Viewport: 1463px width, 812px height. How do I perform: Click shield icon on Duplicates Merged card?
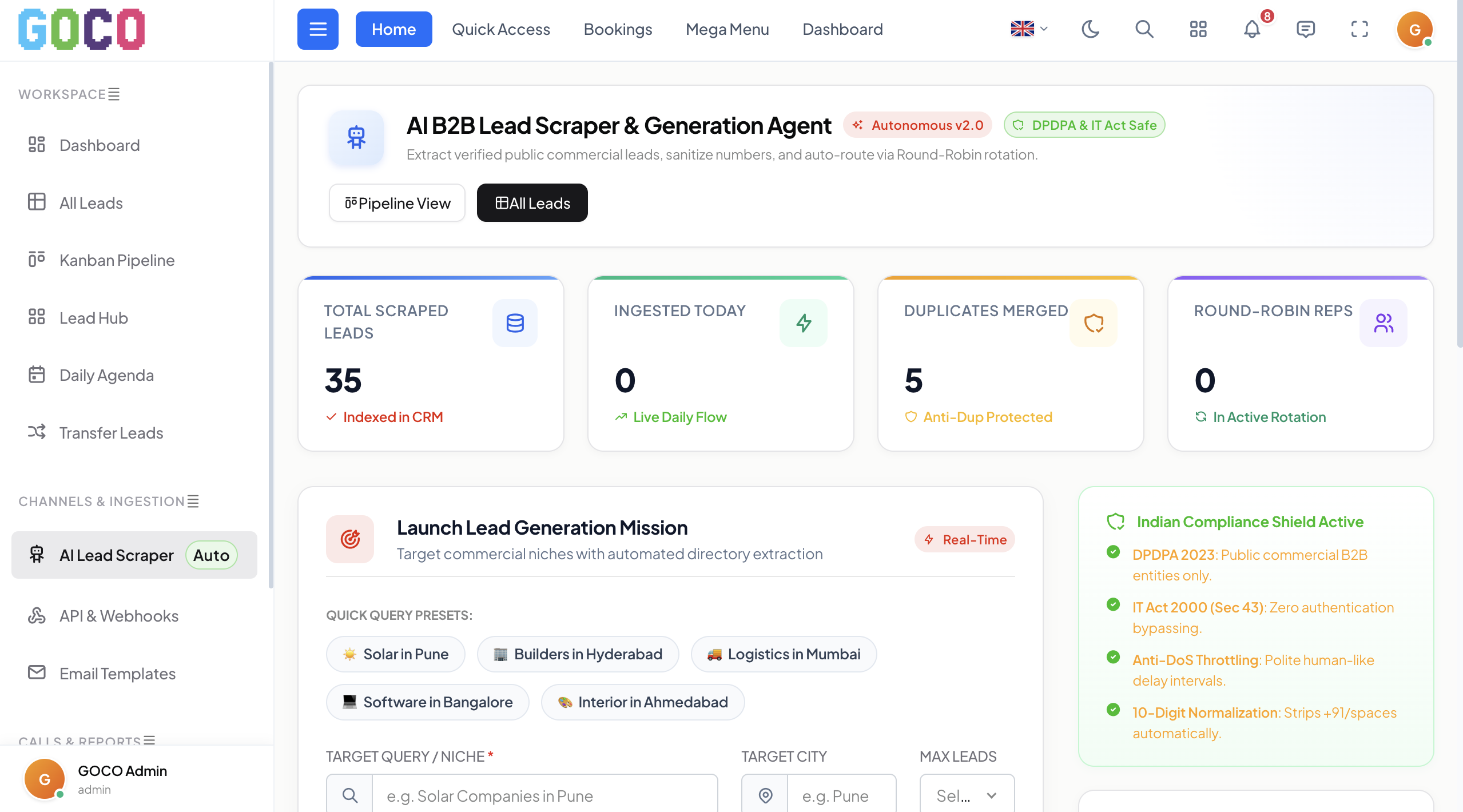pyautogui.click(x=1094, y=323)
